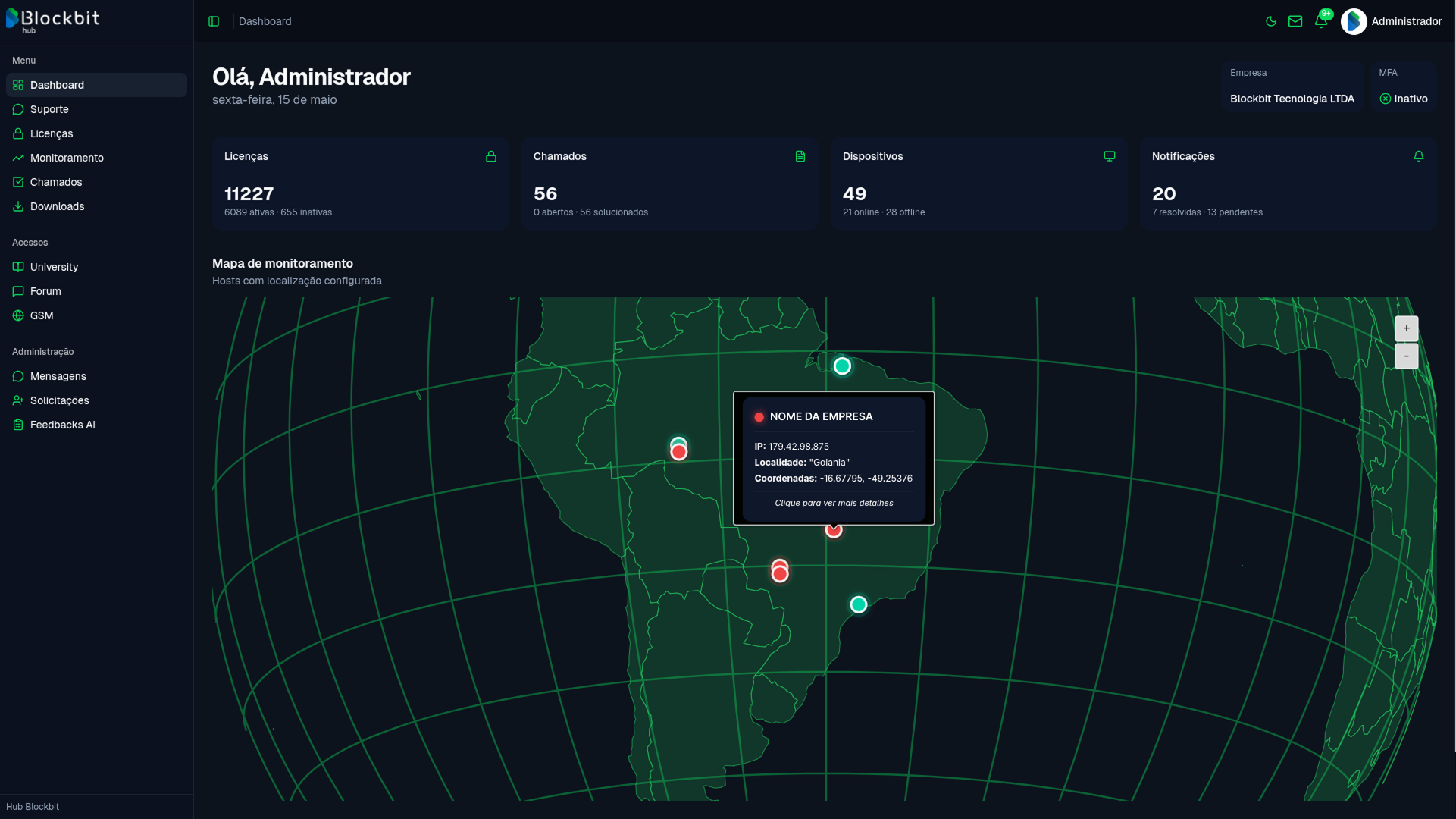Click the Feedbacks AI clipboard icon

point(18,425)
